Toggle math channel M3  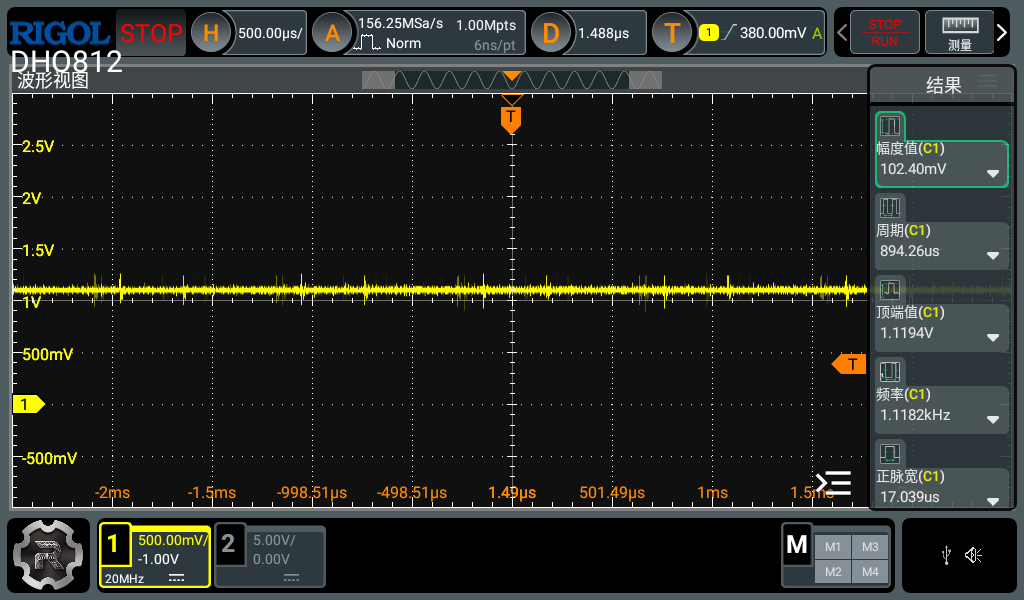tap(870, 547)
